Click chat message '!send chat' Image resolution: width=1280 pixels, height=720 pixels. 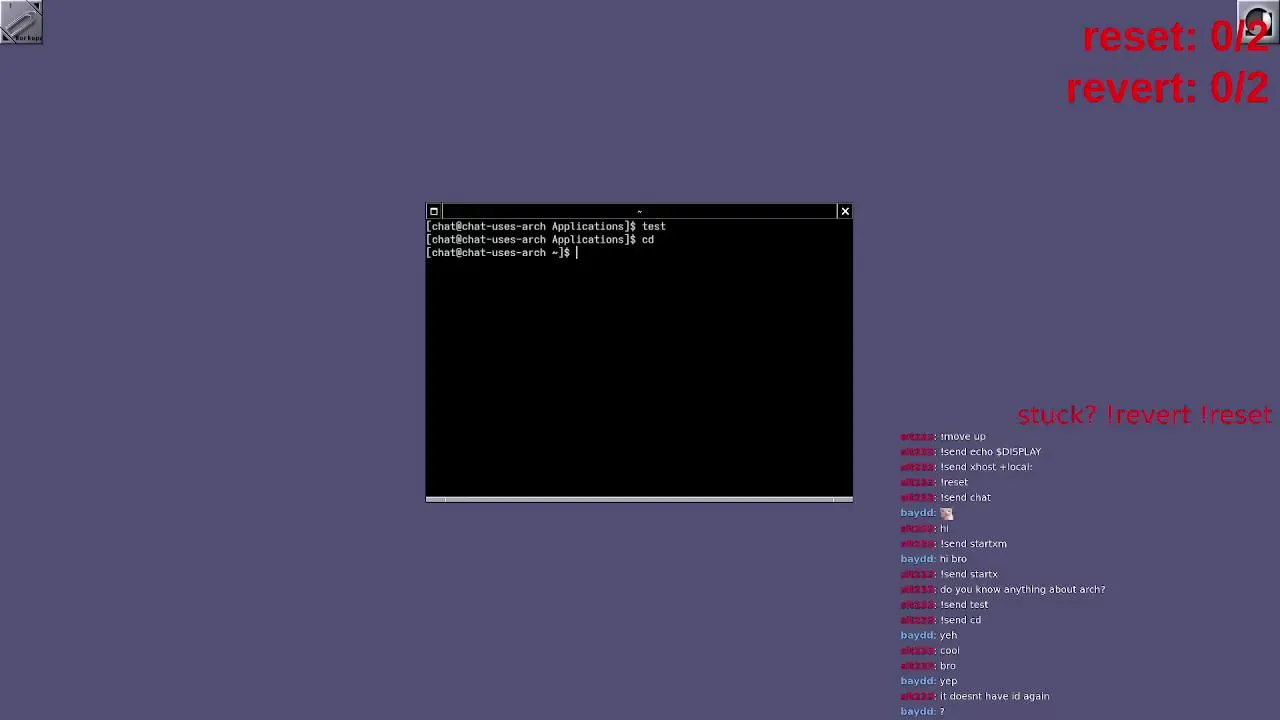[x=965, y=497]
